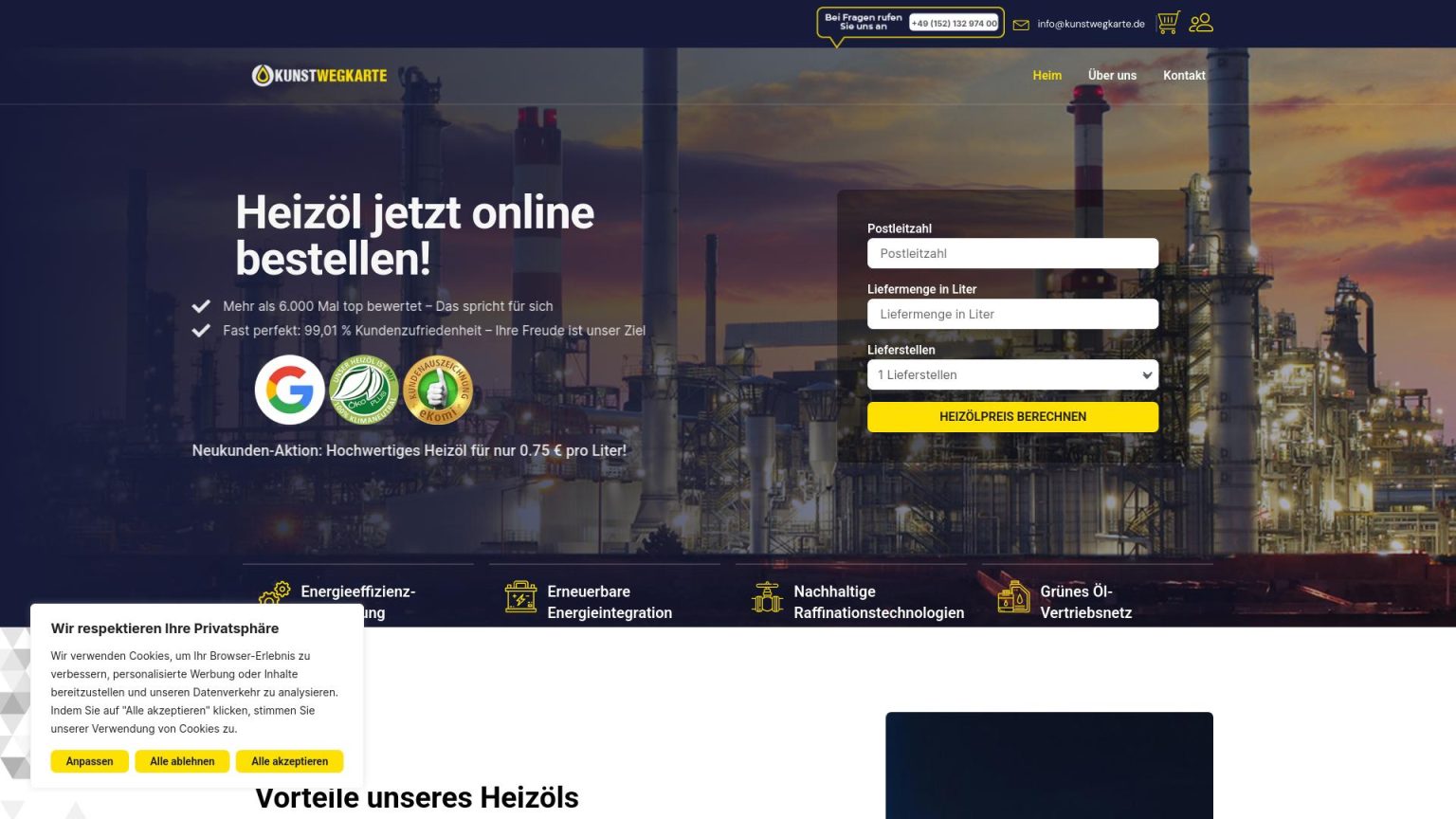
Task: Click the Erneuerbare Energieintegration icon
Action: (520, 597)
